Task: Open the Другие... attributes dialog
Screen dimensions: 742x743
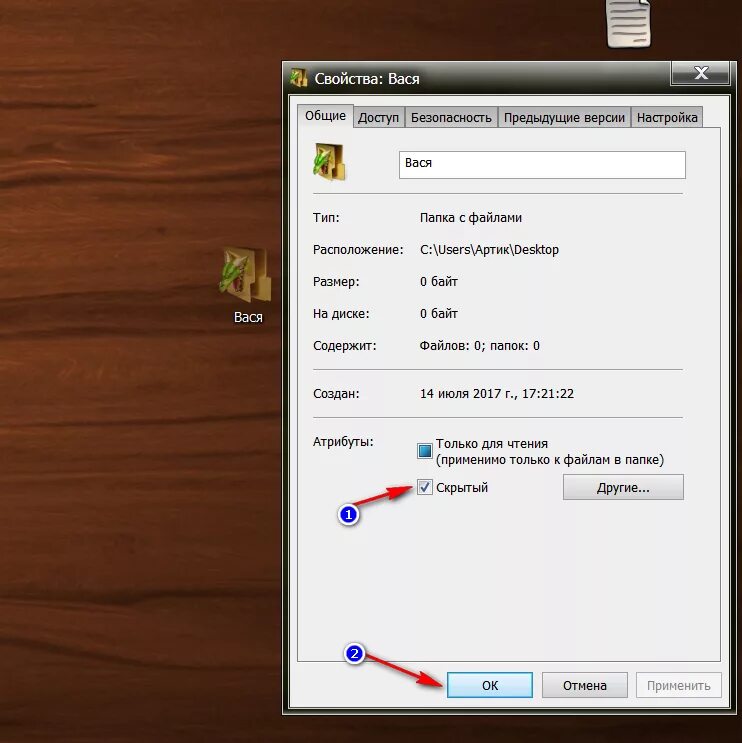Action: [x=623, y=488]
